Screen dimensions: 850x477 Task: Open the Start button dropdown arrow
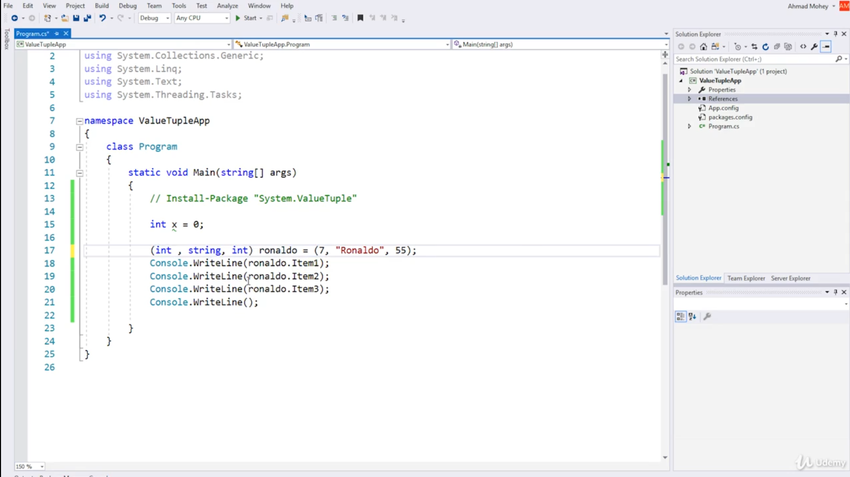click(261, 18)
